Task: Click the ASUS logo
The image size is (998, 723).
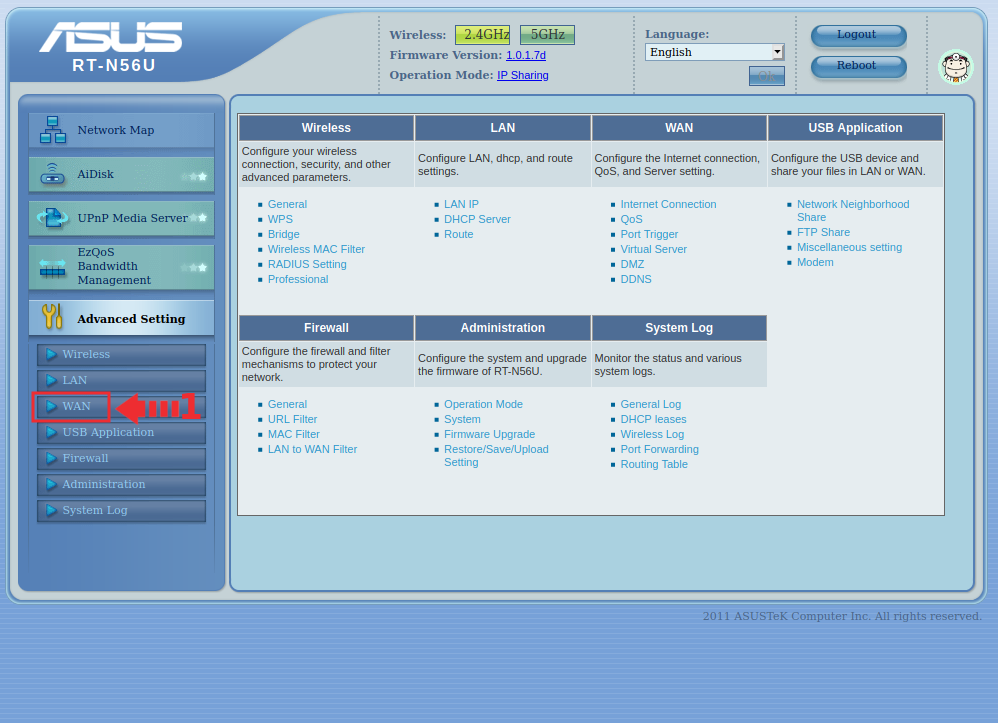Action: coord(111,38)
